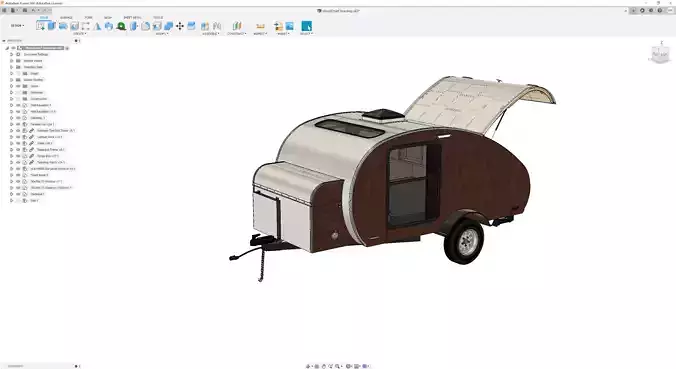Screen dimensions: 676x369
Task: Switch to the SHEET METAL tab
Action: point(132,18)
